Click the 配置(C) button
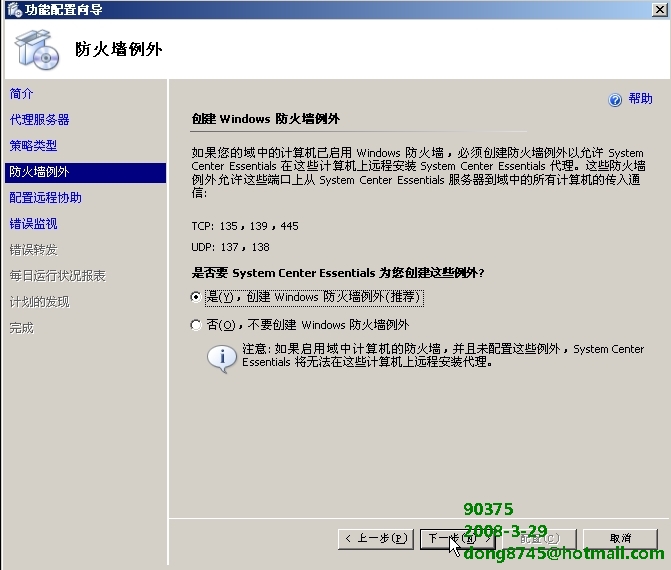 pos(539,538)
